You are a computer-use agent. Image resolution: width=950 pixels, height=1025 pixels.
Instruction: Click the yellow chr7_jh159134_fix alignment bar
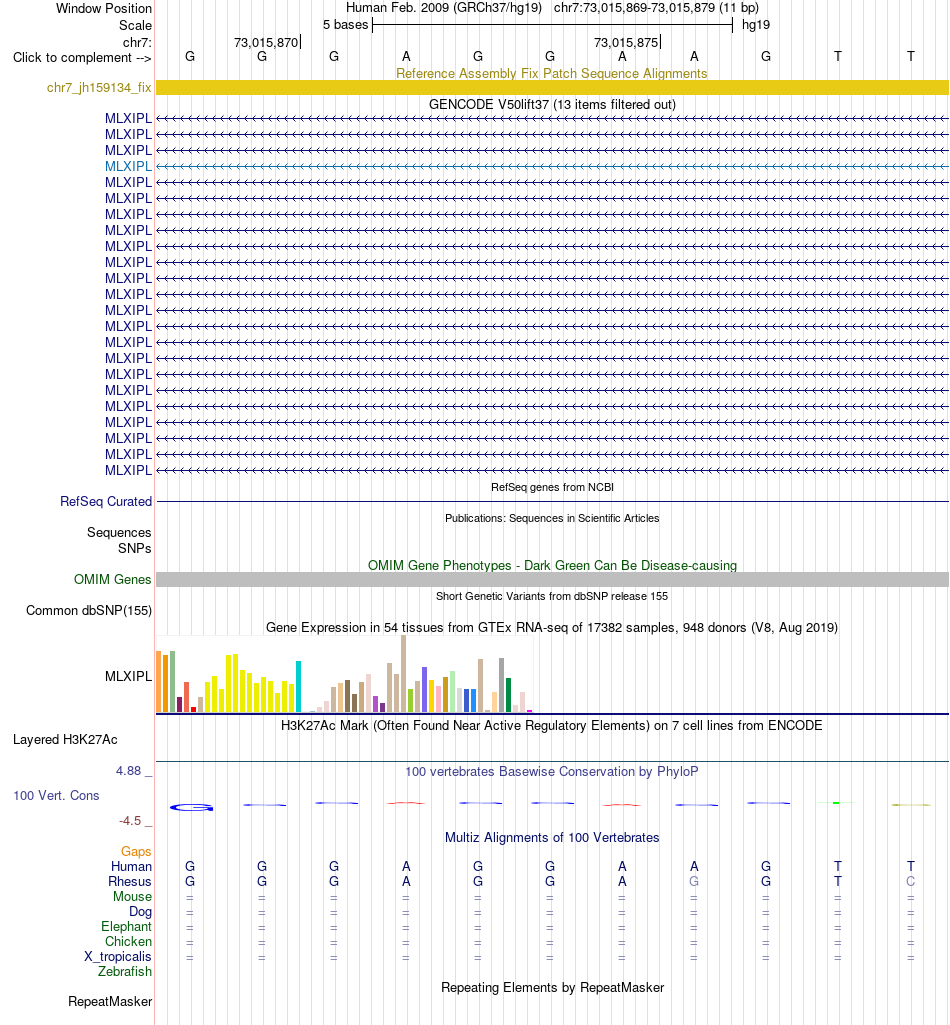[552, 88]
